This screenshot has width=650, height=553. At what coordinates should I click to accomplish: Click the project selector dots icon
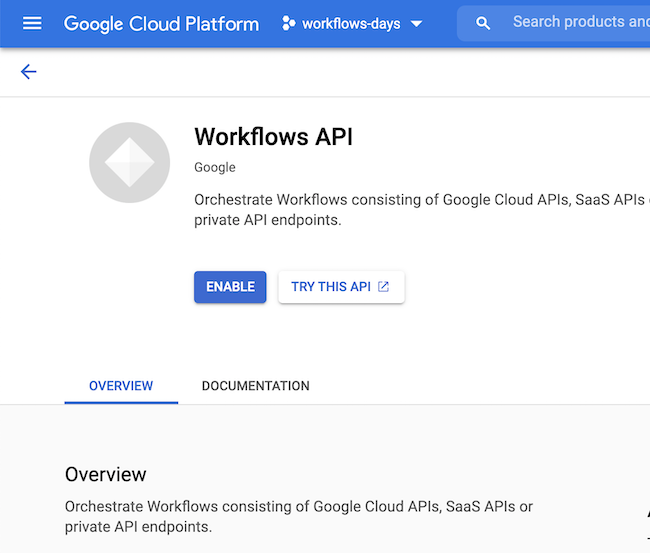(x=289, y=23)
